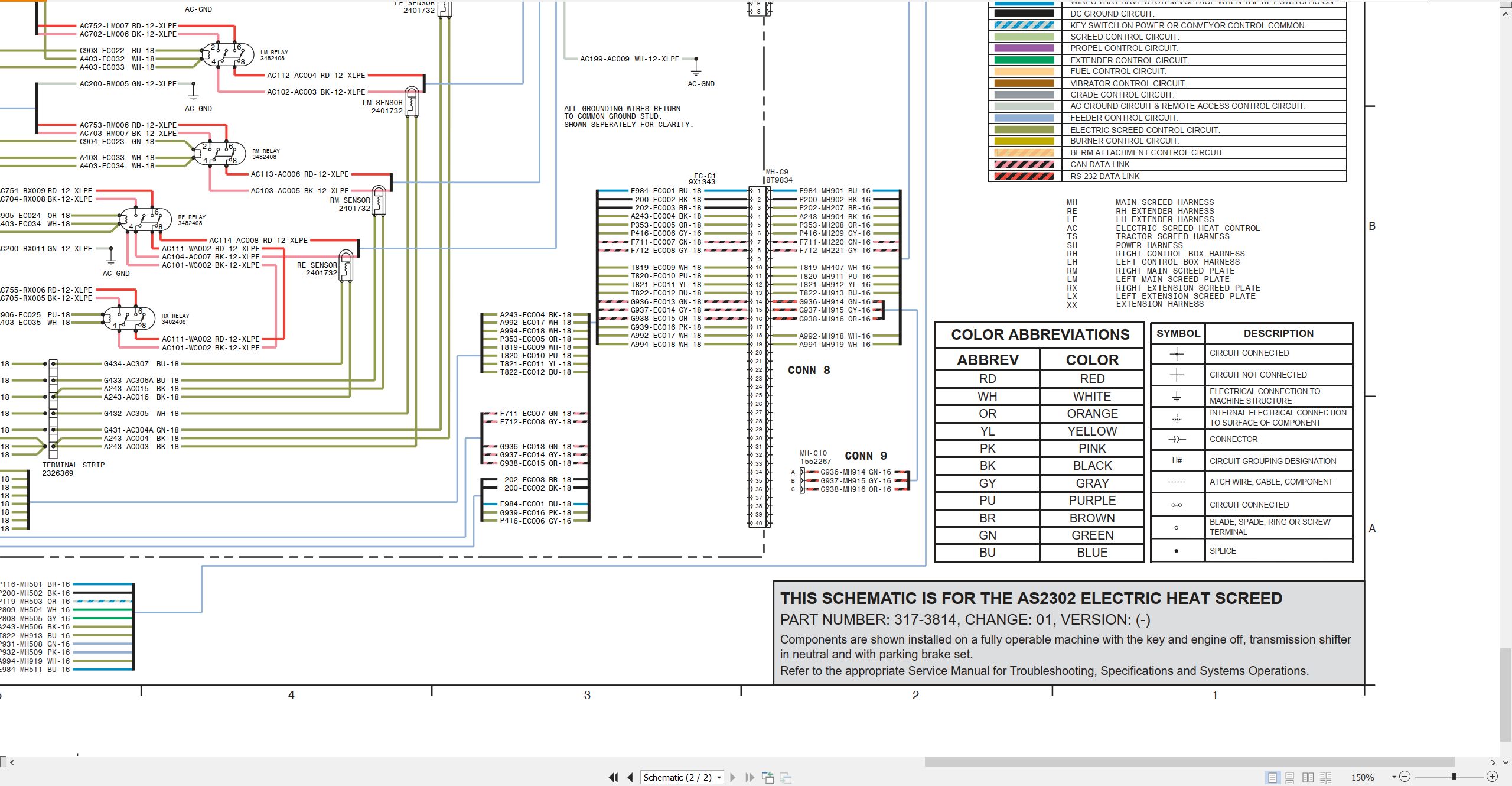Click the zoom in plus icon
This screenshot has height=786, width=1512.
(1492, 777)
